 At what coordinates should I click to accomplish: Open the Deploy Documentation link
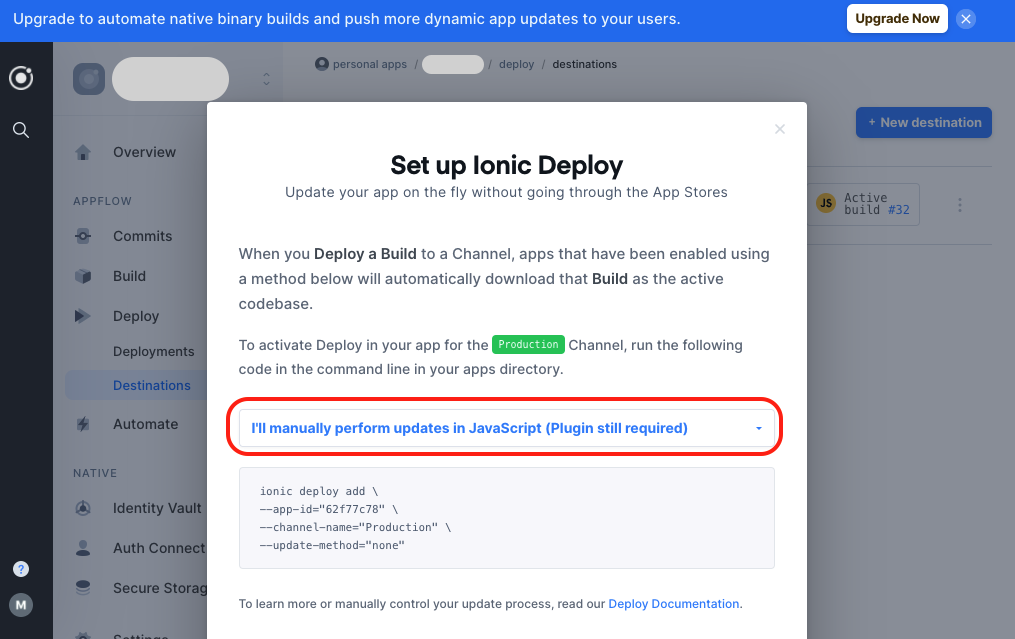(x=673, y=603)
